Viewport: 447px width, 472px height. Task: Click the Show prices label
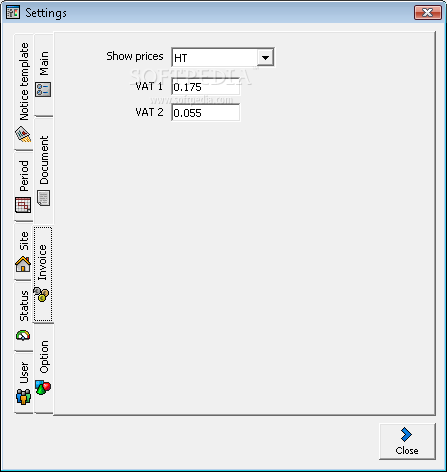(x=135, y=56)
